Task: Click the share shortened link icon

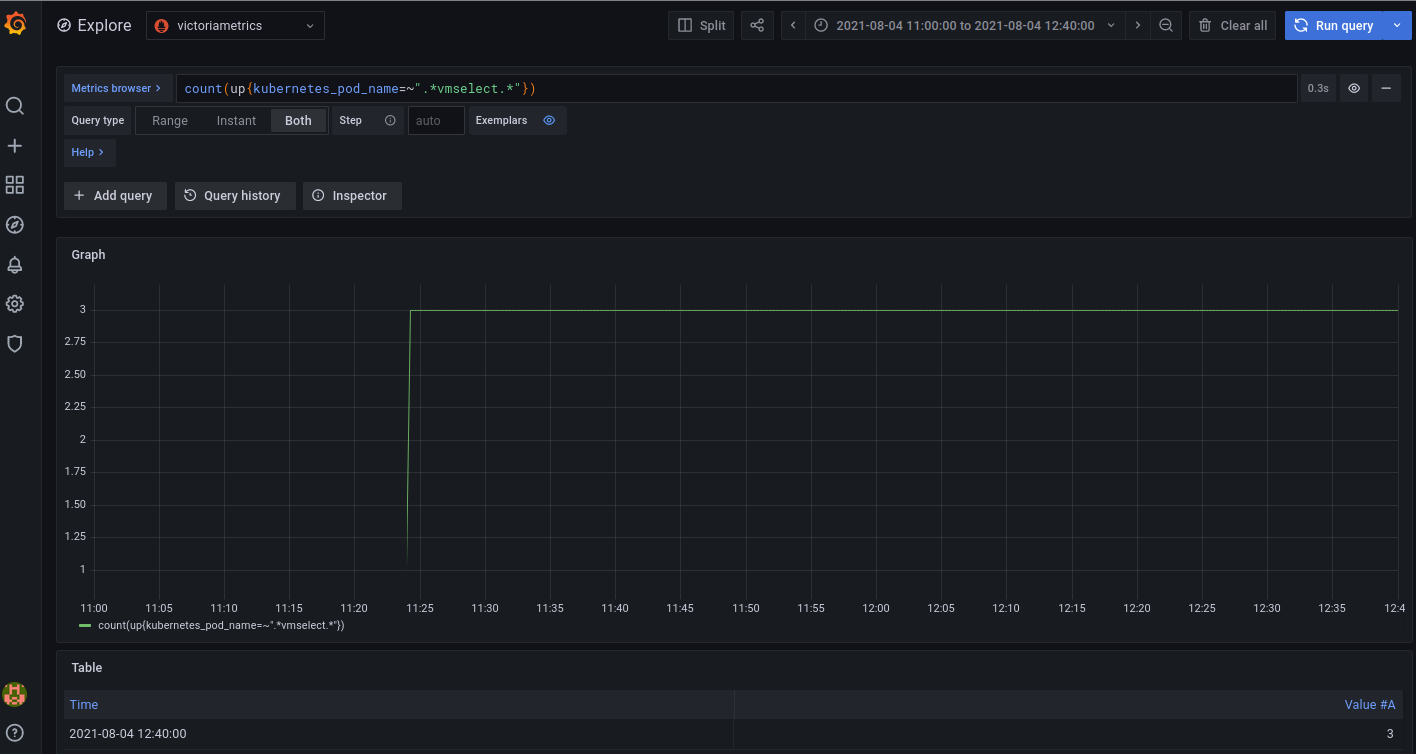Action: click(x=757, y=26)
